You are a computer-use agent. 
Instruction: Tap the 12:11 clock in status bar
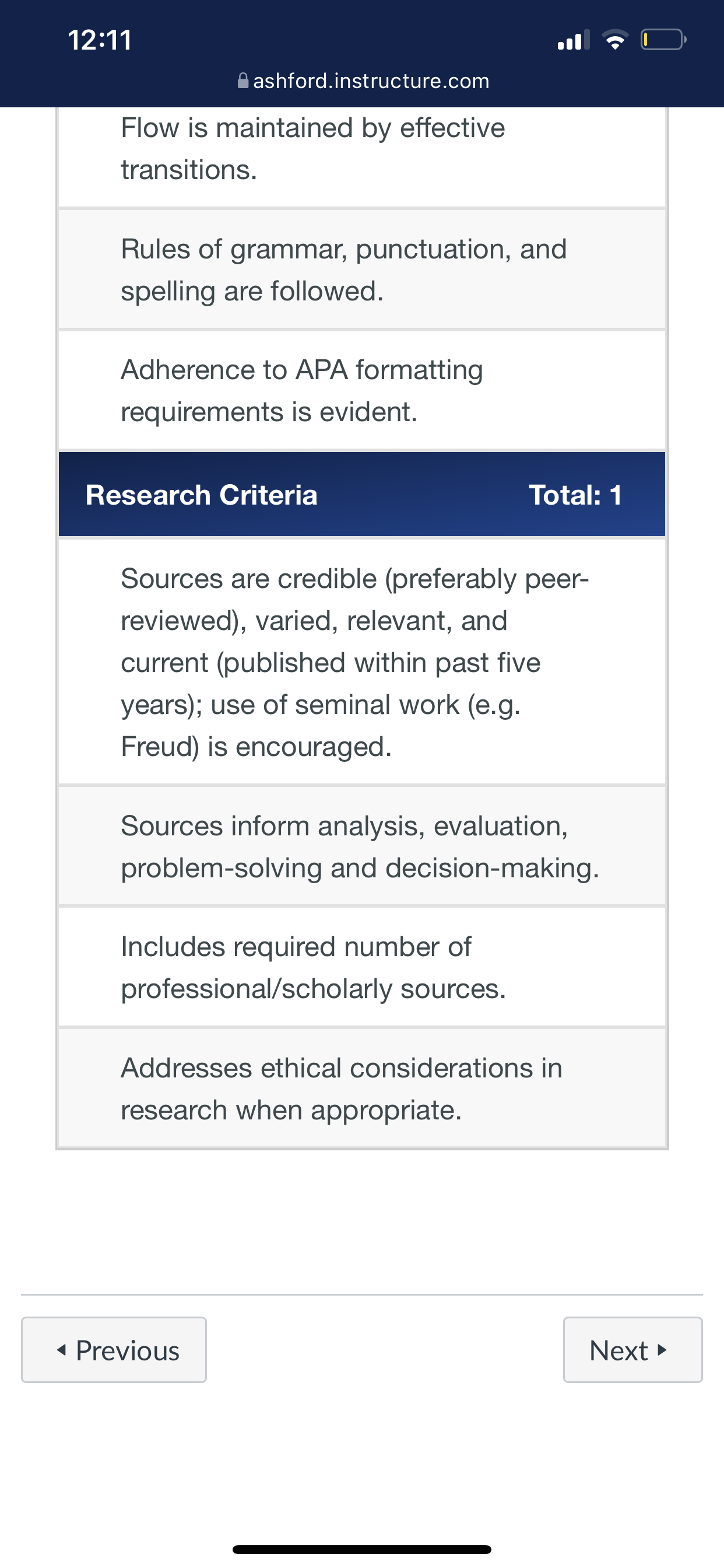[x=100, y=40]
